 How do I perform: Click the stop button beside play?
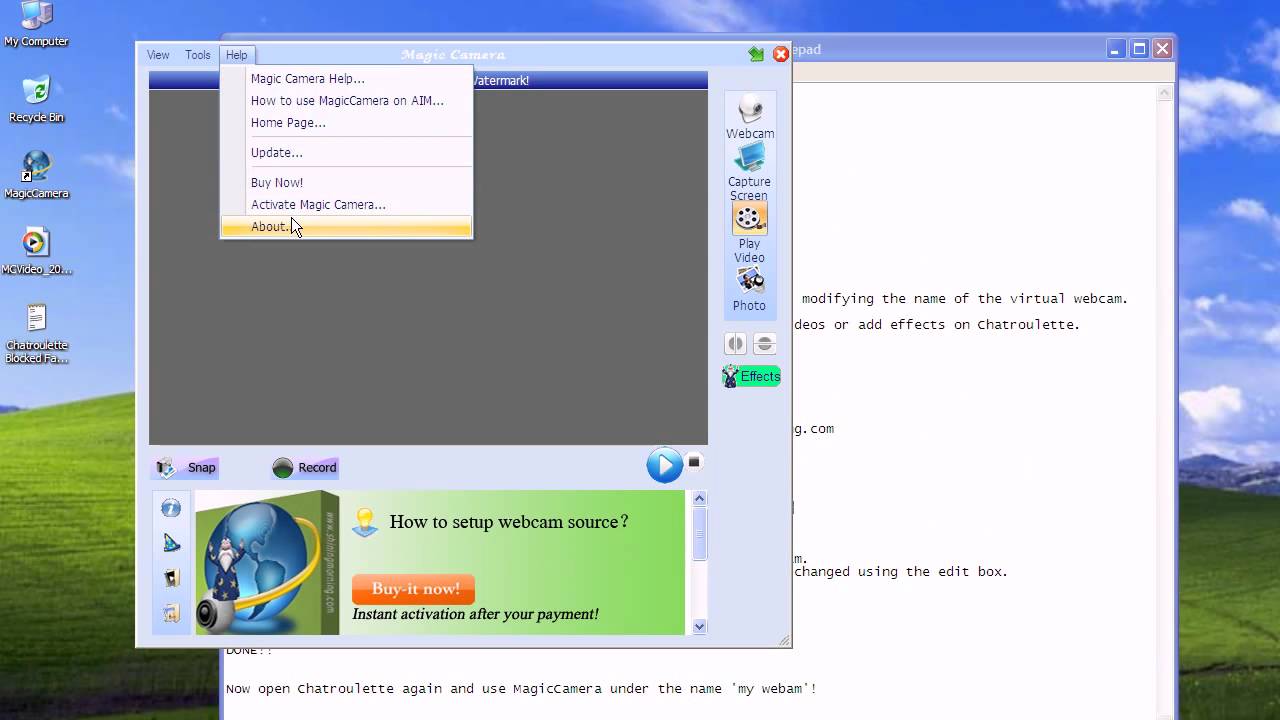tap(694, 461)
